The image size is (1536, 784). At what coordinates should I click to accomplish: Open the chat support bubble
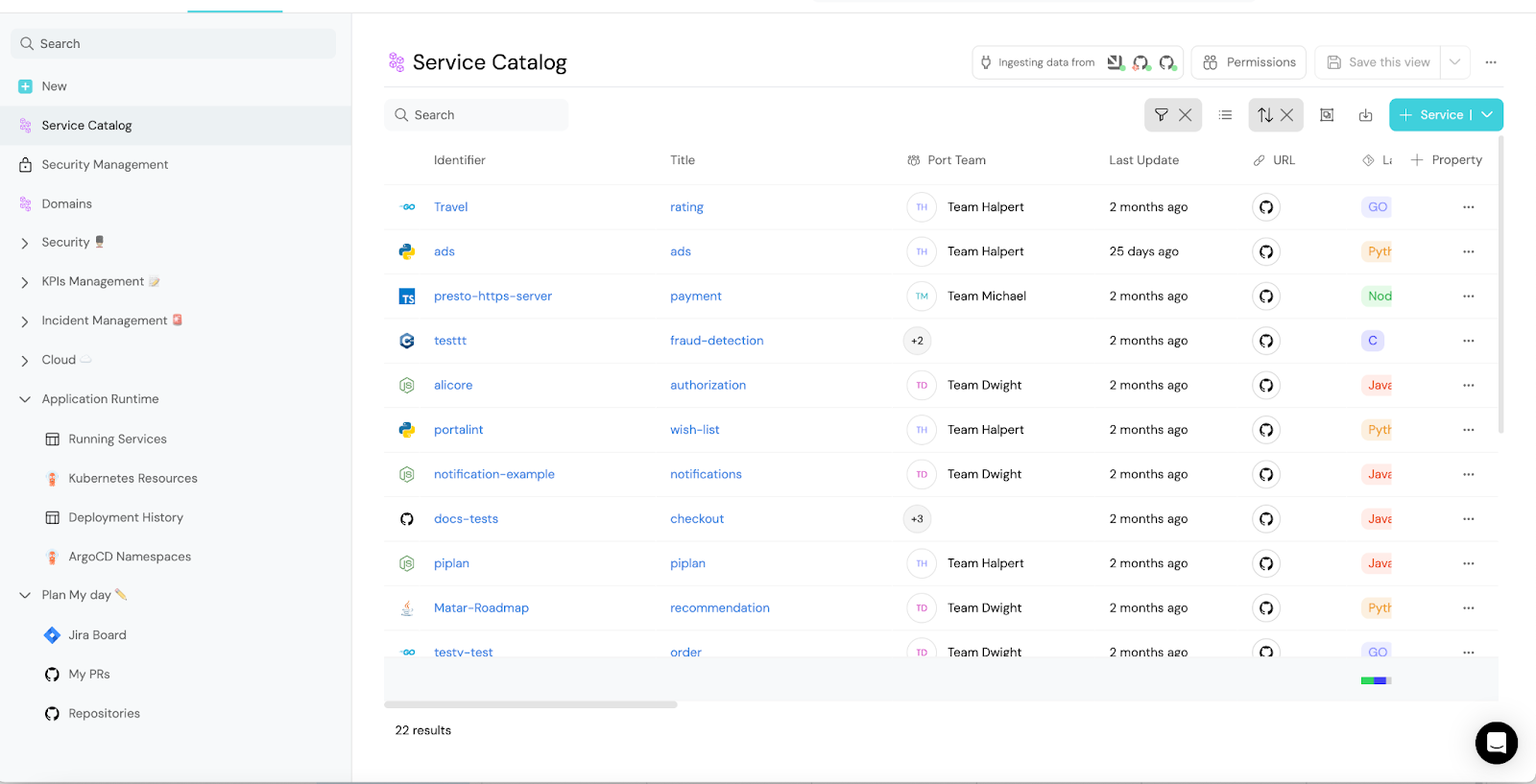pyautogui.click(x=1496, y=743)
